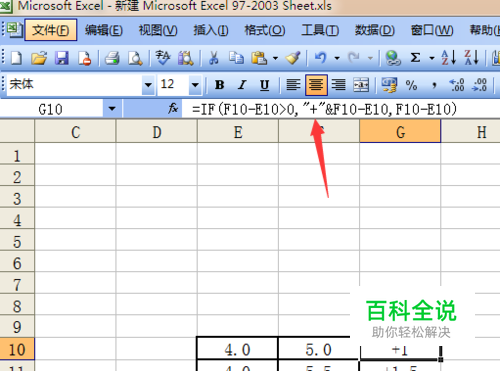
Task: Open an existing file with folder icon
Action: (x=39, y=58)
